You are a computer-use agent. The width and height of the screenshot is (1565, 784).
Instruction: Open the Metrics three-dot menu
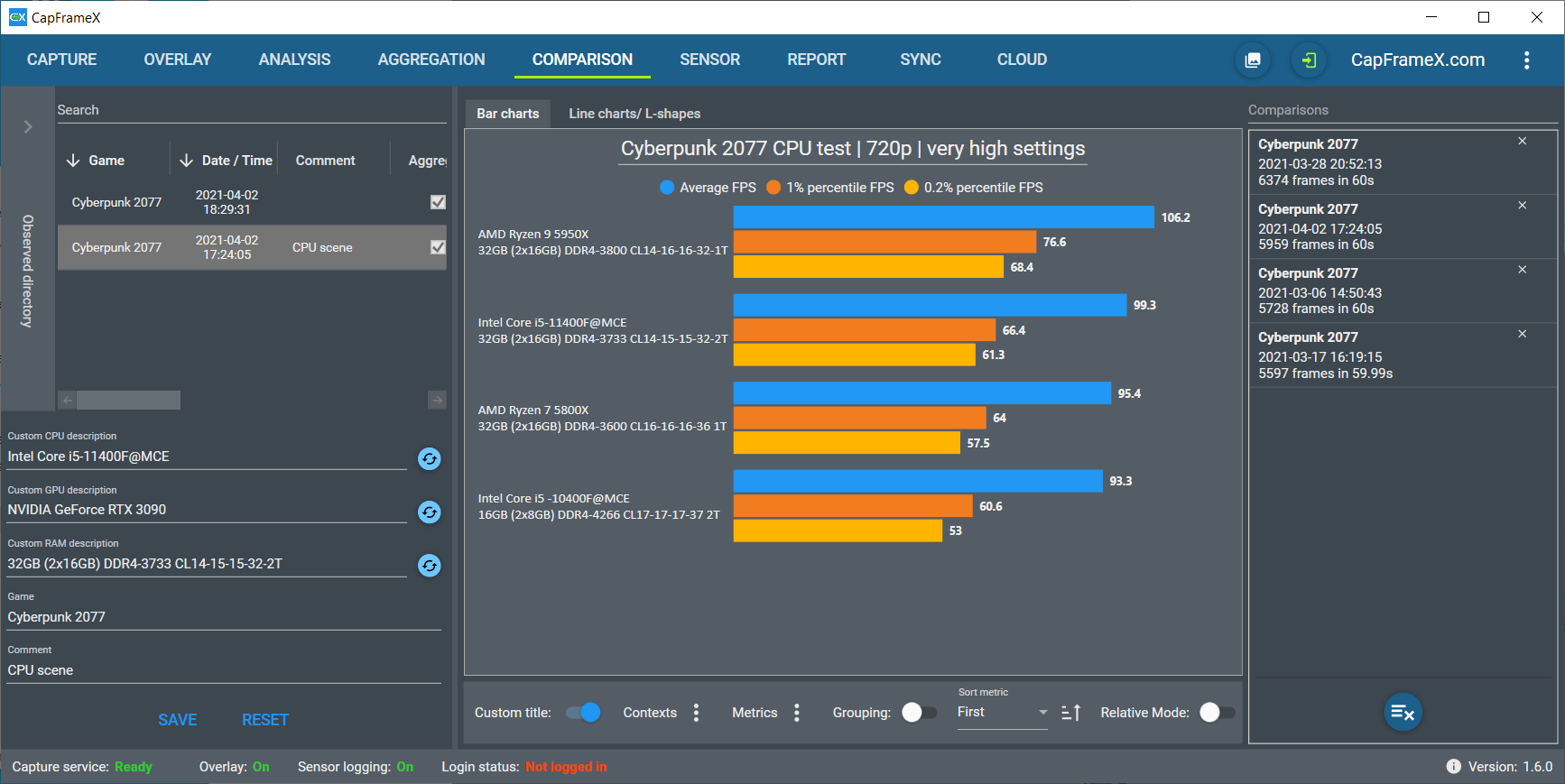(796, 713)
